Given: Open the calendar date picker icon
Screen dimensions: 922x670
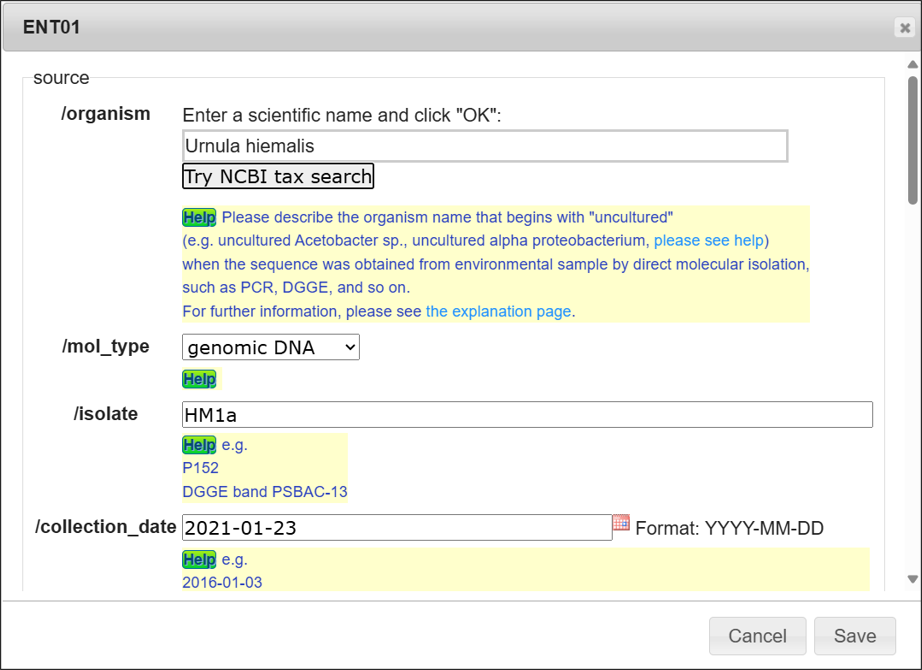Looking at the screenshot, I should [621, 523].
